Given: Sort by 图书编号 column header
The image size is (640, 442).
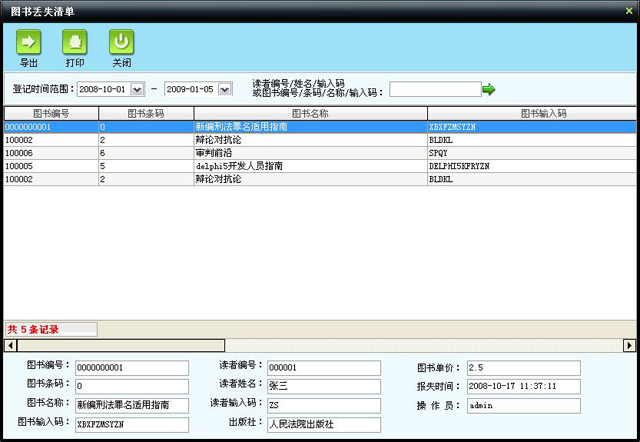Looking at the screenshot, I should [x=50, y=114].
